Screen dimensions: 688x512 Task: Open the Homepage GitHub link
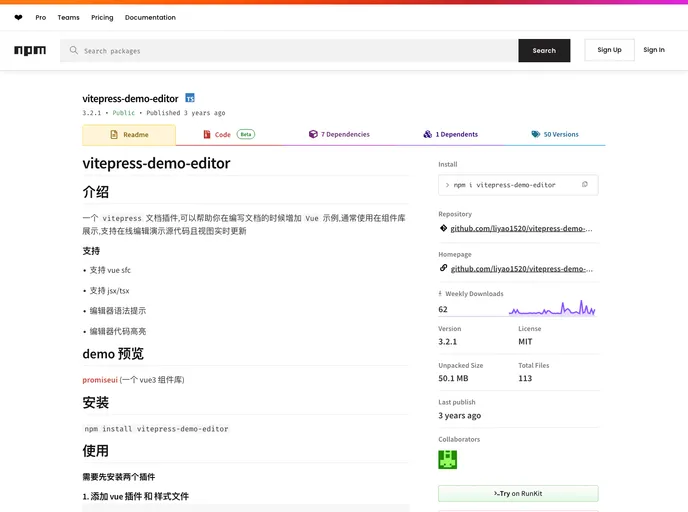click(x=521, y=269)
